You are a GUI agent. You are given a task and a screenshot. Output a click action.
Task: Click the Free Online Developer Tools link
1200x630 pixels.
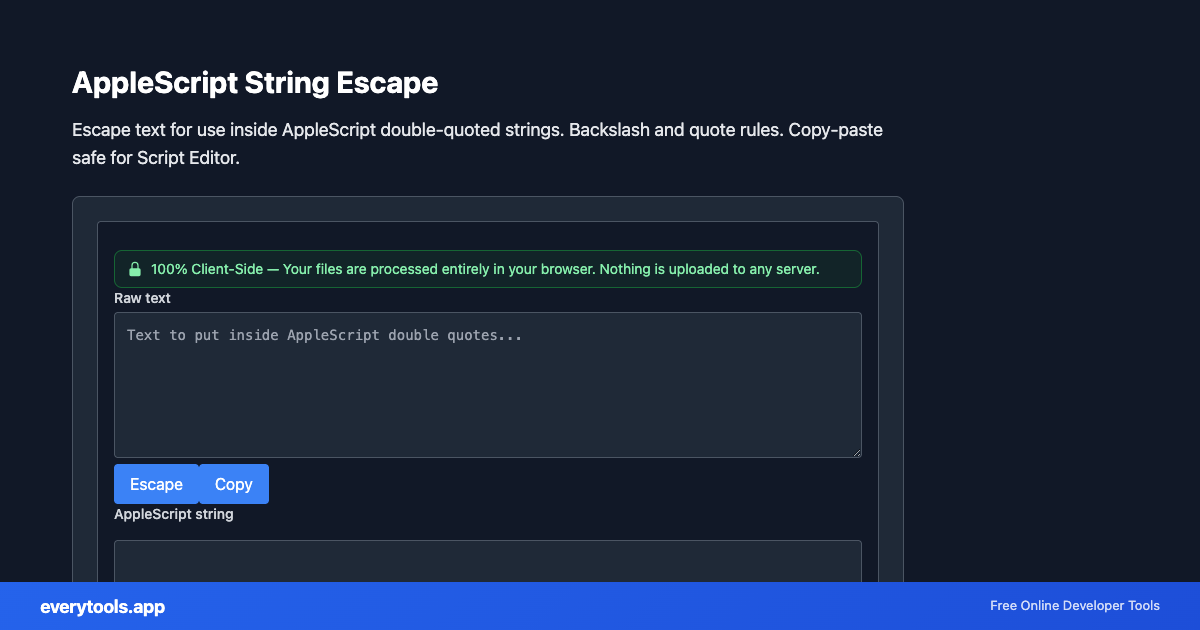coord(1075,606)
